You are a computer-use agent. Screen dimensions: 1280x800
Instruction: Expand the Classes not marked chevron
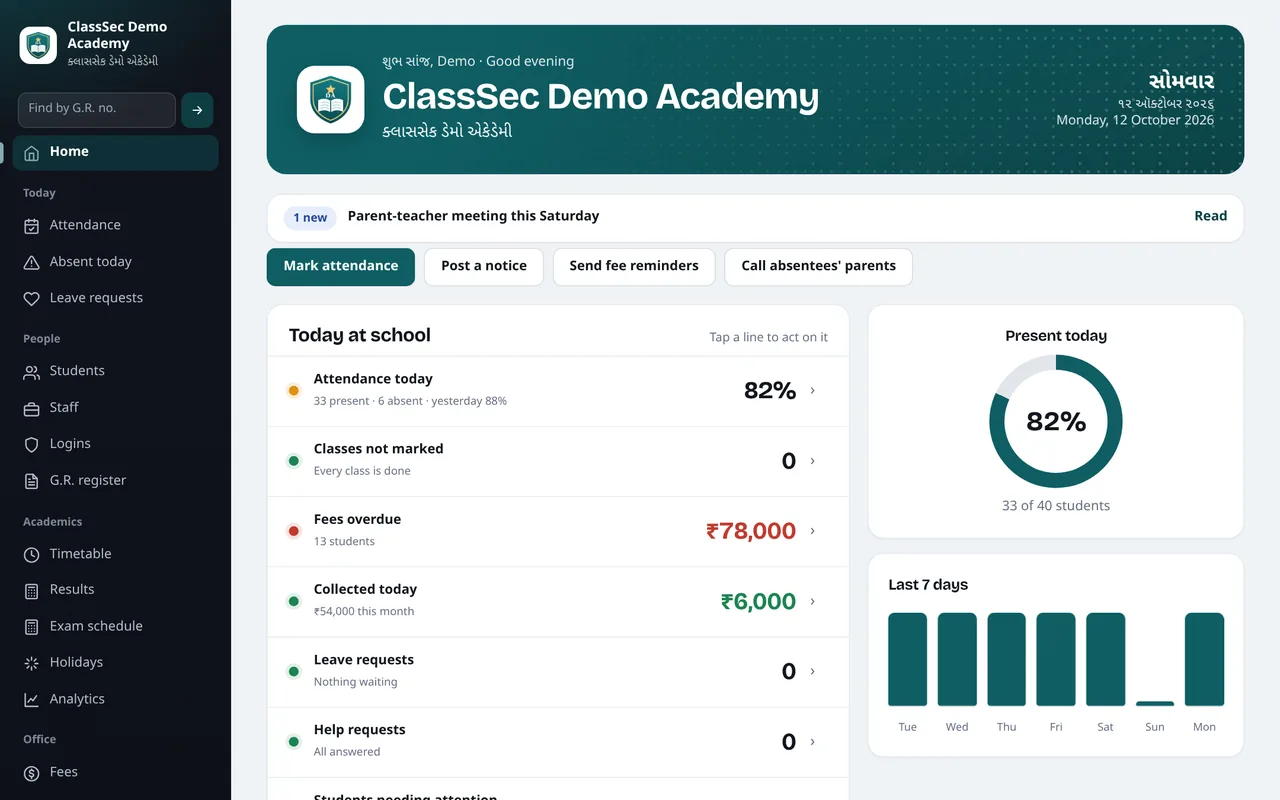point(812,461)
